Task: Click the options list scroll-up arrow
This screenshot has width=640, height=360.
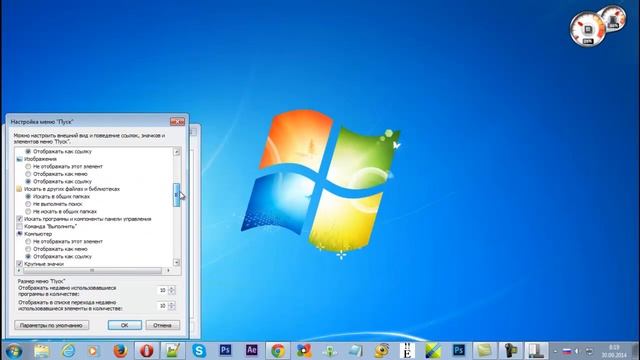Action: pos(176,152)
